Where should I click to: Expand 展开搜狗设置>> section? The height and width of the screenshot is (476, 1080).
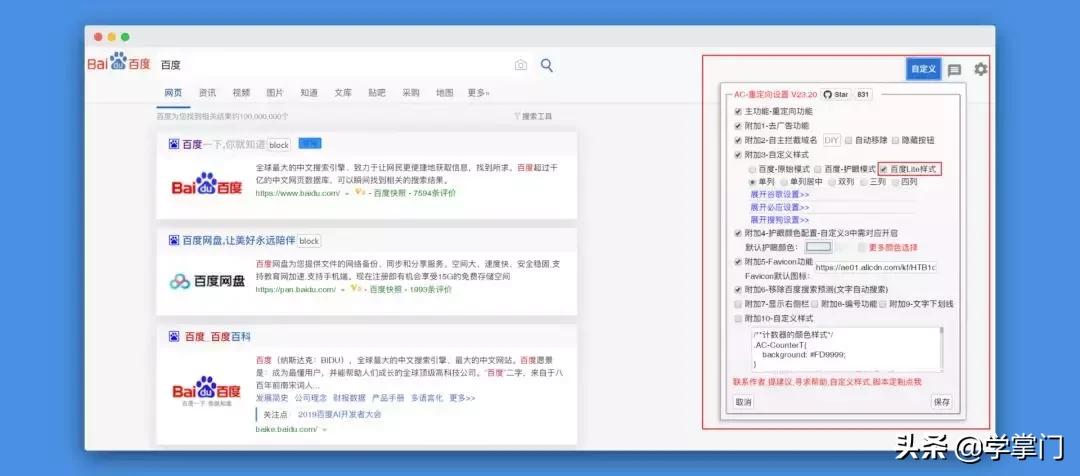point(780,220)
